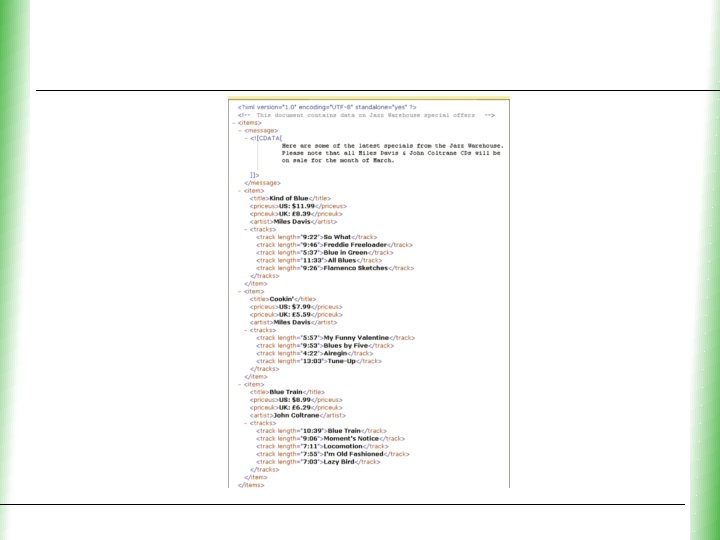
Task: Collapse the root items node
Action: 234,123
